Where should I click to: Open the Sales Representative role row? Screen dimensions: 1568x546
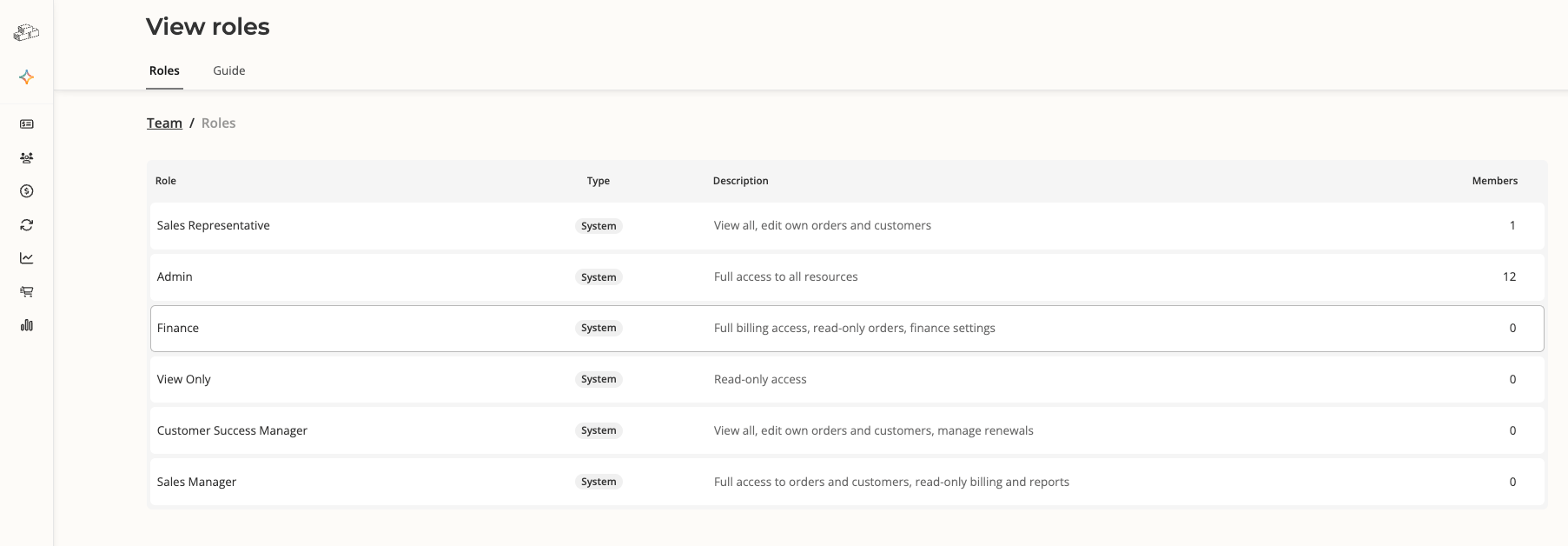pos(847,225)
